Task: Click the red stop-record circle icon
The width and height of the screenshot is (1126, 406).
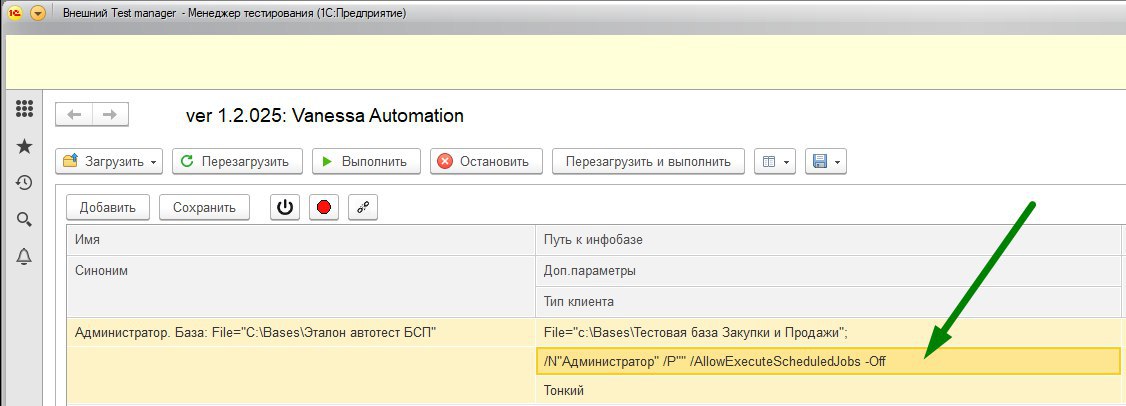Action: 324,208
